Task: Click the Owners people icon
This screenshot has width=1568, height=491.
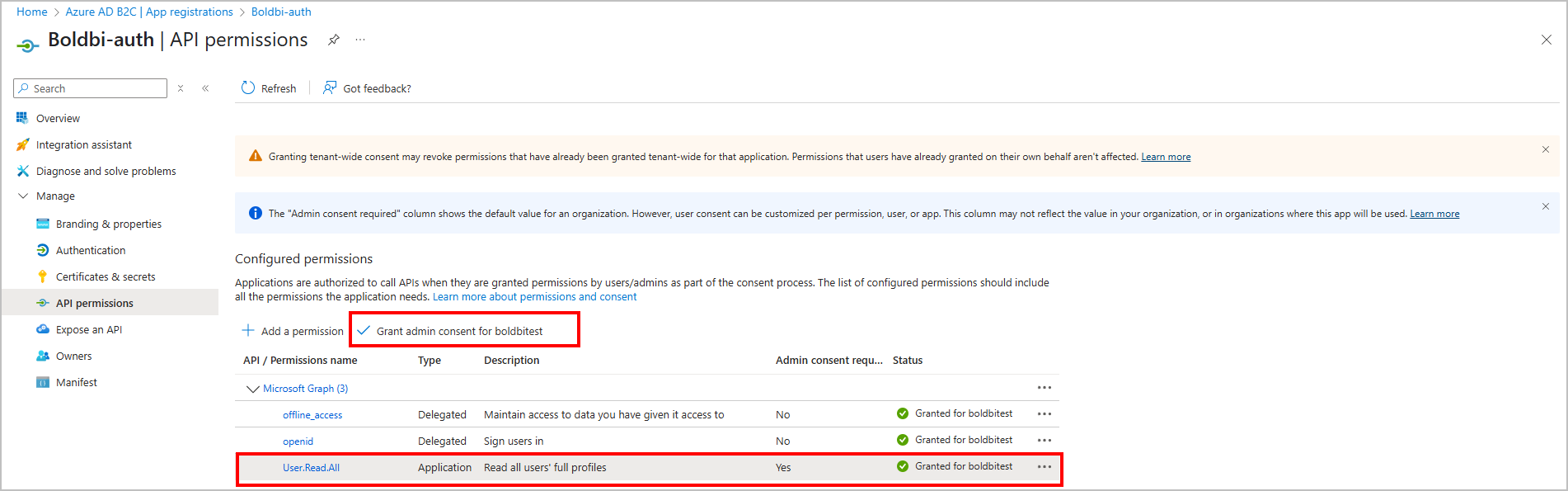Action: (43, 356)
